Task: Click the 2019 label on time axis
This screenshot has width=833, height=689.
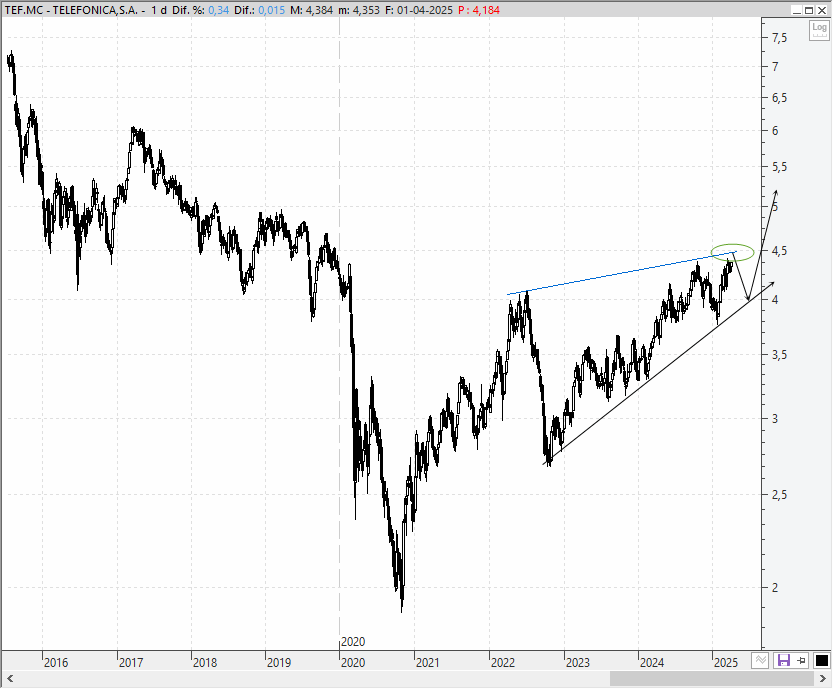Action: 279,662
